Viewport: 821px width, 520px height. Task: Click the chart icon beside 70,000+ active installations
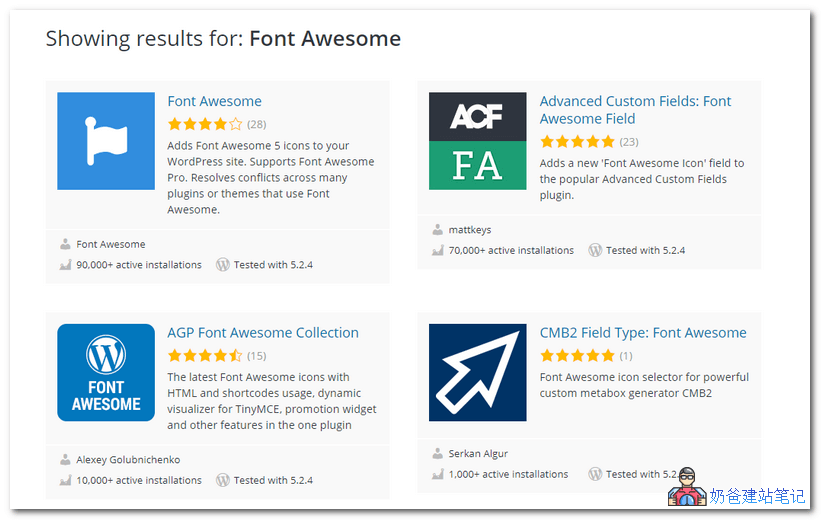[x=438, y=250]
